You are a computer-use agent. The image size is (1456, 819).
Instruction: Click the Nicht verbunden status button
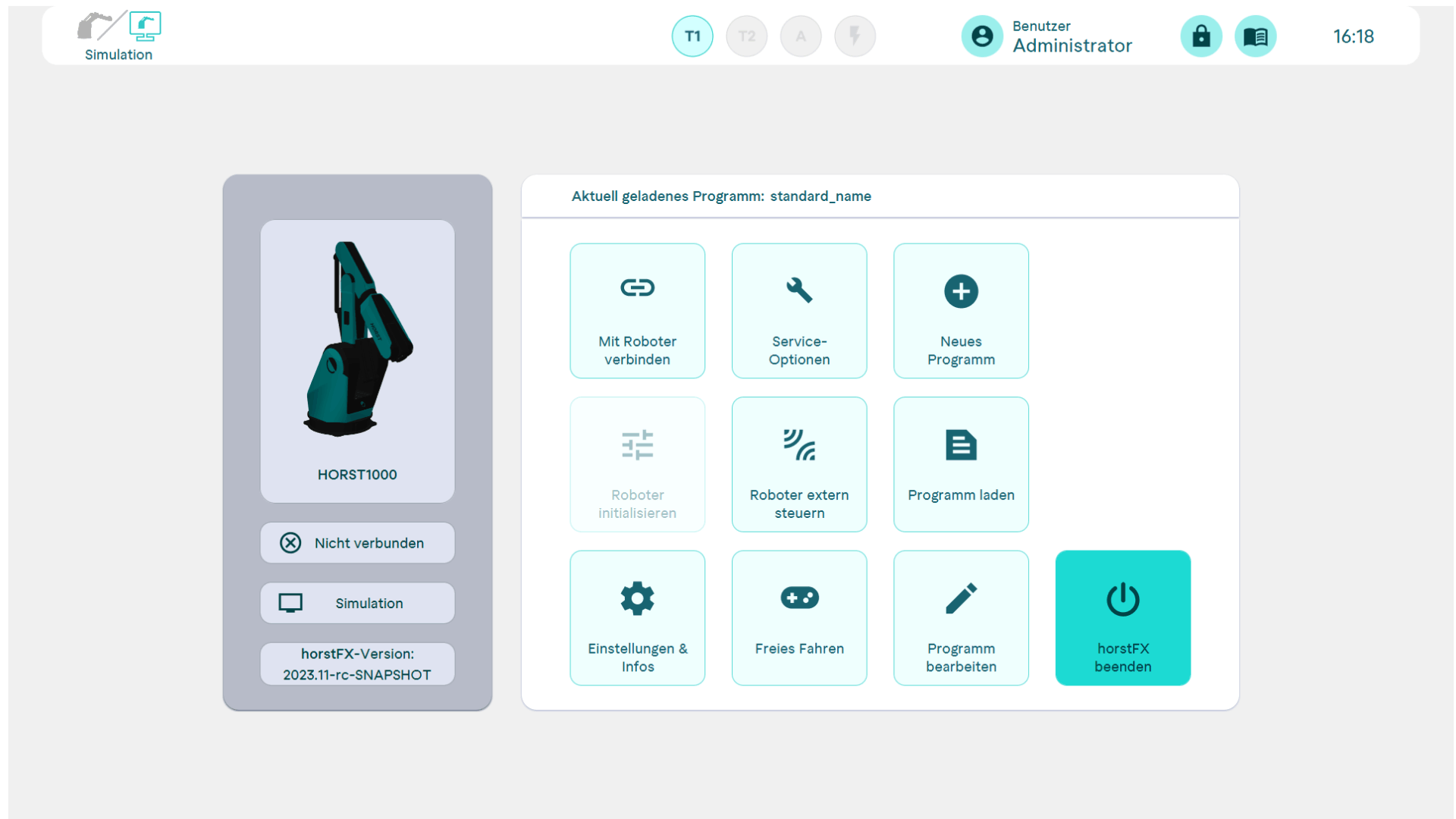(x=357, y=543)
